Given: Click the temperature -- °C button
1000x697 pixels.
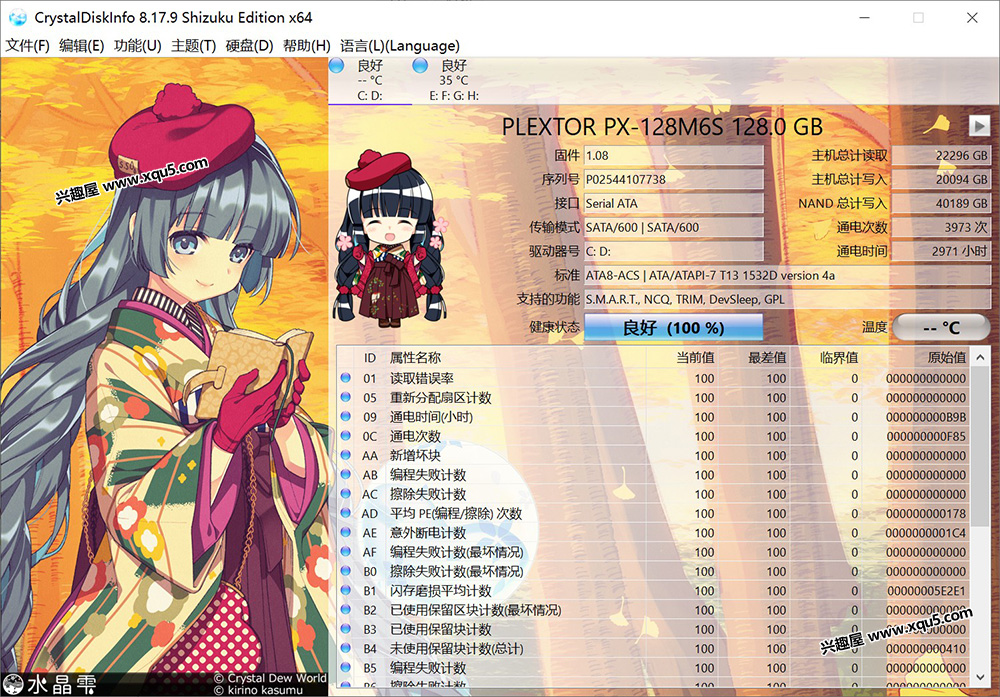Looking at the screenshot, I should click(941, 328).
